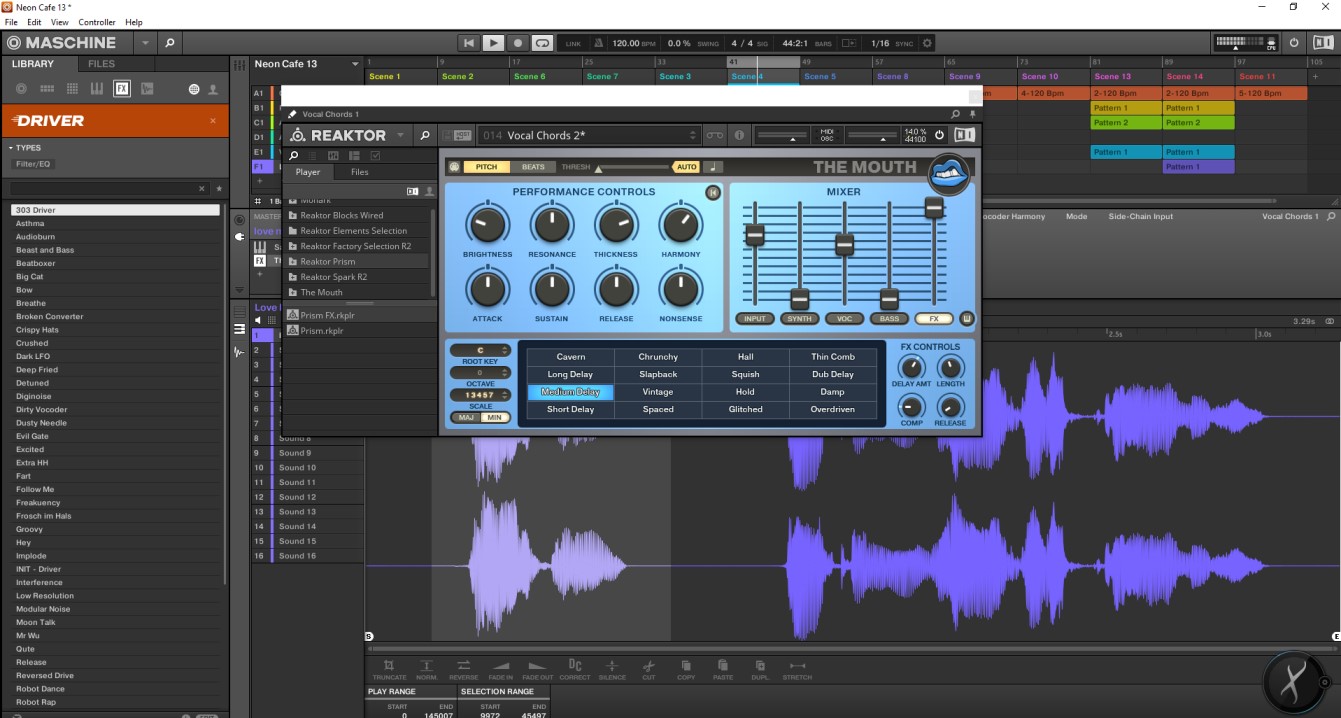Open Neon Cafe 13 project dropdown
The height and width of the screenshot is (718, 1341).
pyautogui.click(x=355, y=64)
